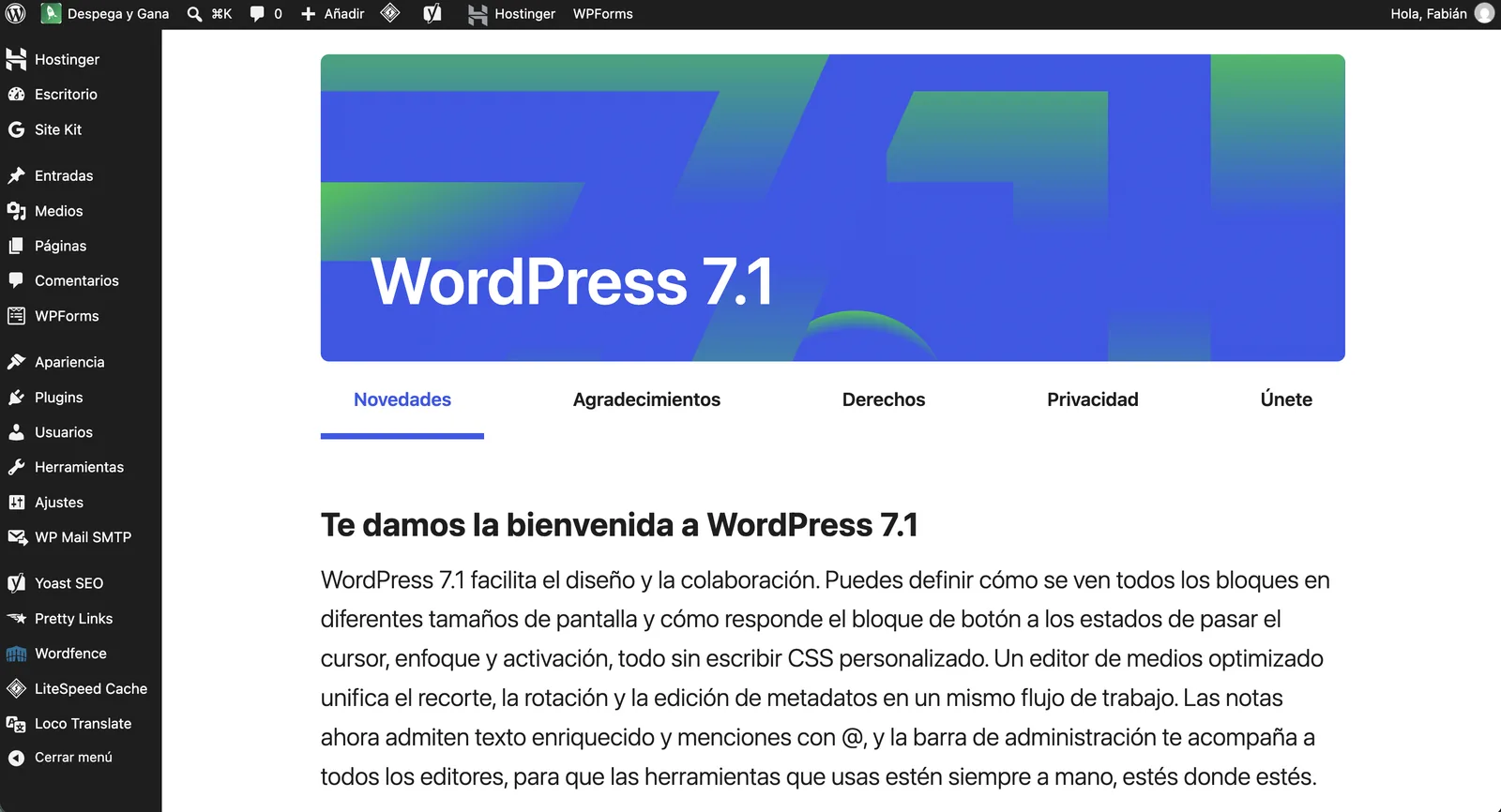The height and width of the screenshot is (812, 1501).
Task: Open the search magnifier in admin bar
Action: coord(194,14)
